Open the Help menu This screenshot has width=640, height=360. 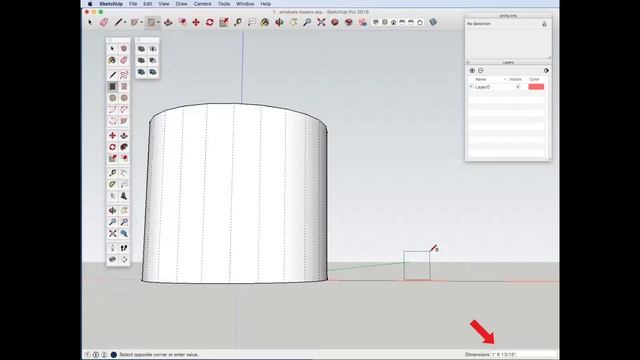point(266,4)
